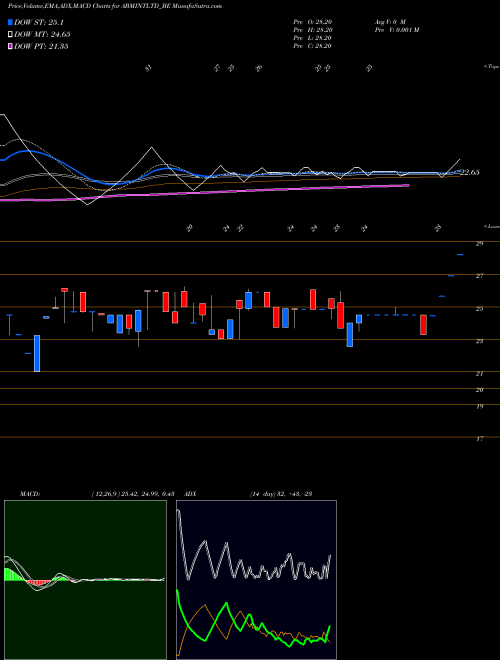Click the MACD (12,26,9) values text
Viewport: 500px width, 660px height.
point(133,494)
